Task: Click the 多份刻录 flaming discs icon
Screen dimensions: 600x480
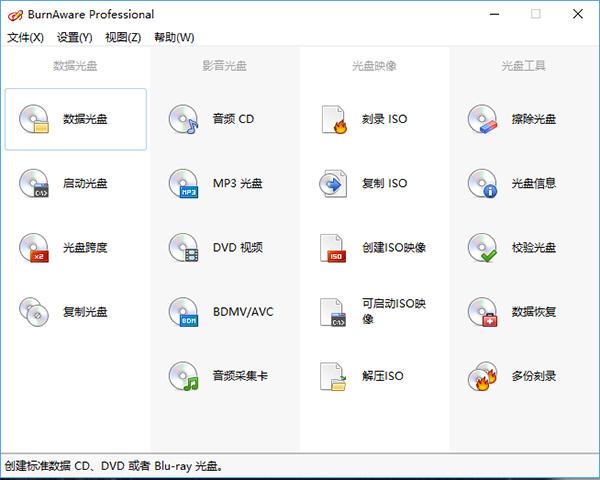Action: coord(483,376)
